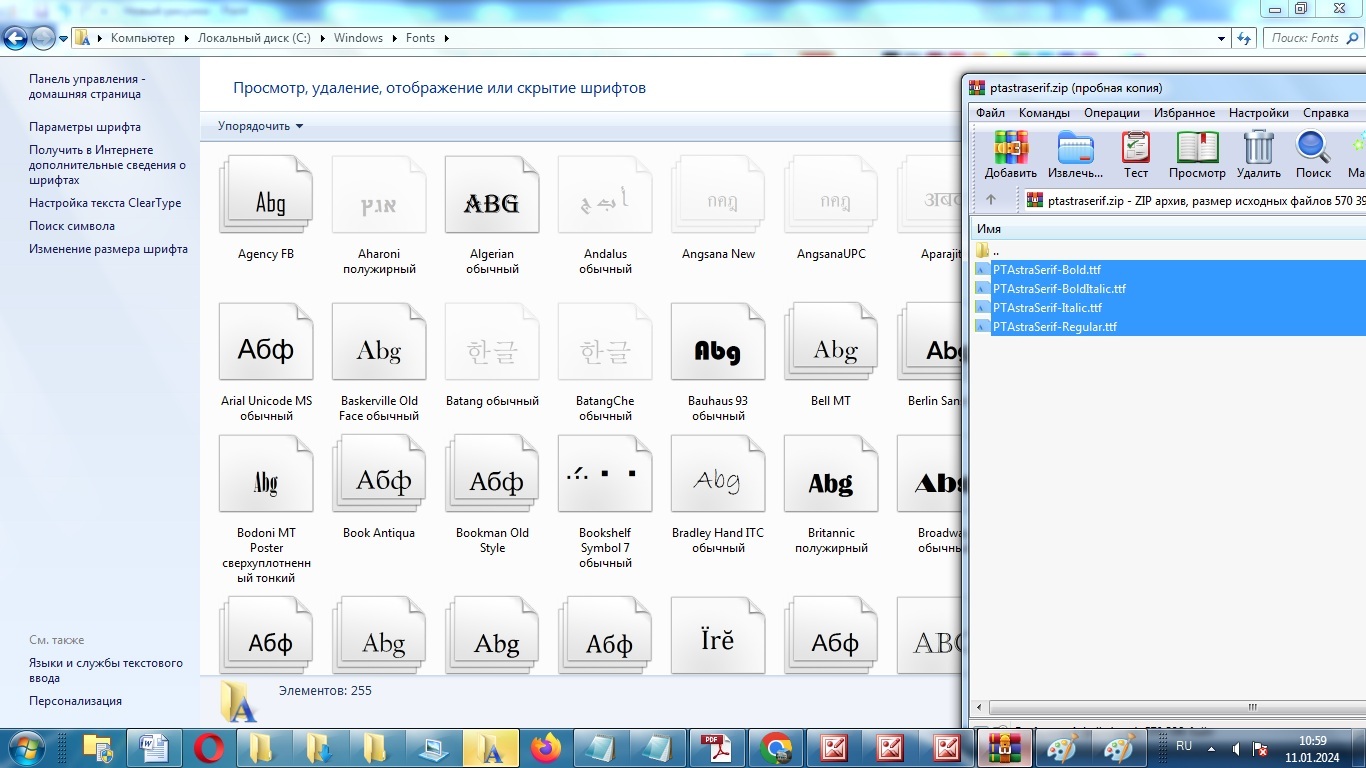Expand the Fonts breadcrumb arrow
The width and height of the screenshot is (1366, 768).
point(446,38)
